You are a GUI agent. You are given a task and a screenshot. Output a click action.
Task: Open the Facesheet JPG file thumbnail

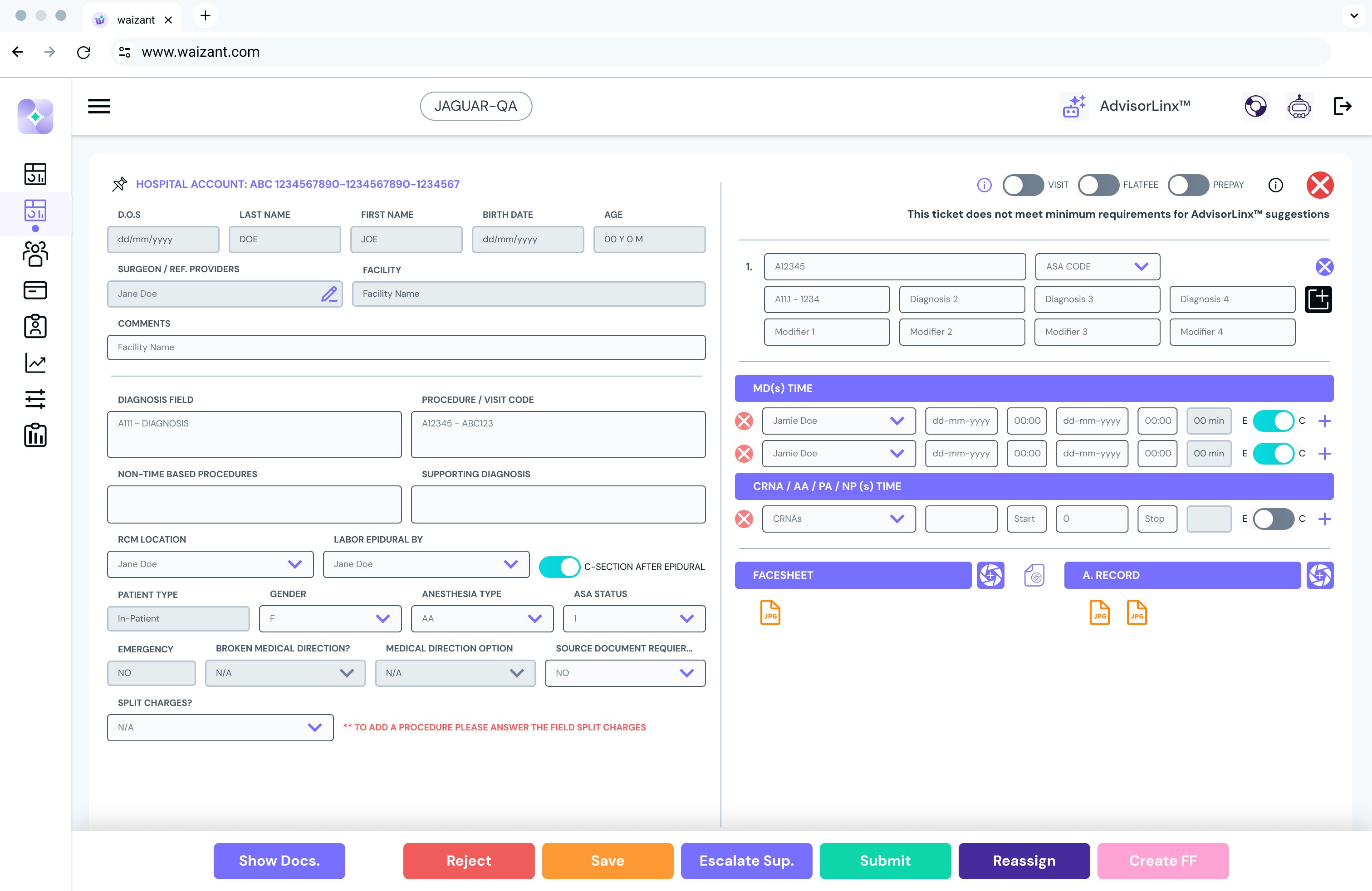[770, 612]
